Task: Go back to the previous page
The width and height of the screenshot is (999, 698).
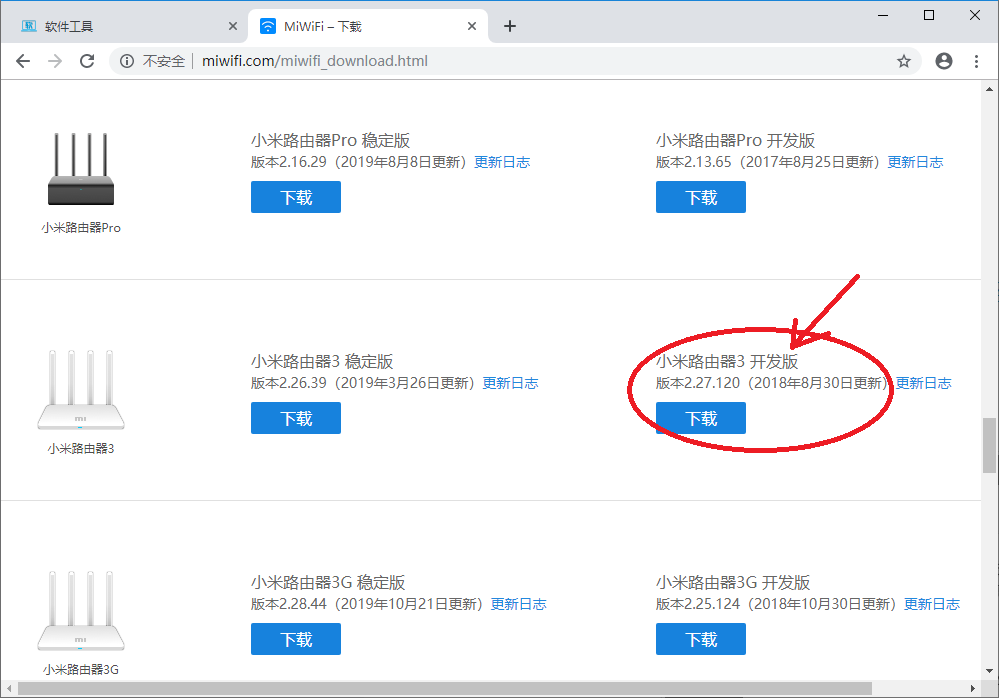Action: 23,61
